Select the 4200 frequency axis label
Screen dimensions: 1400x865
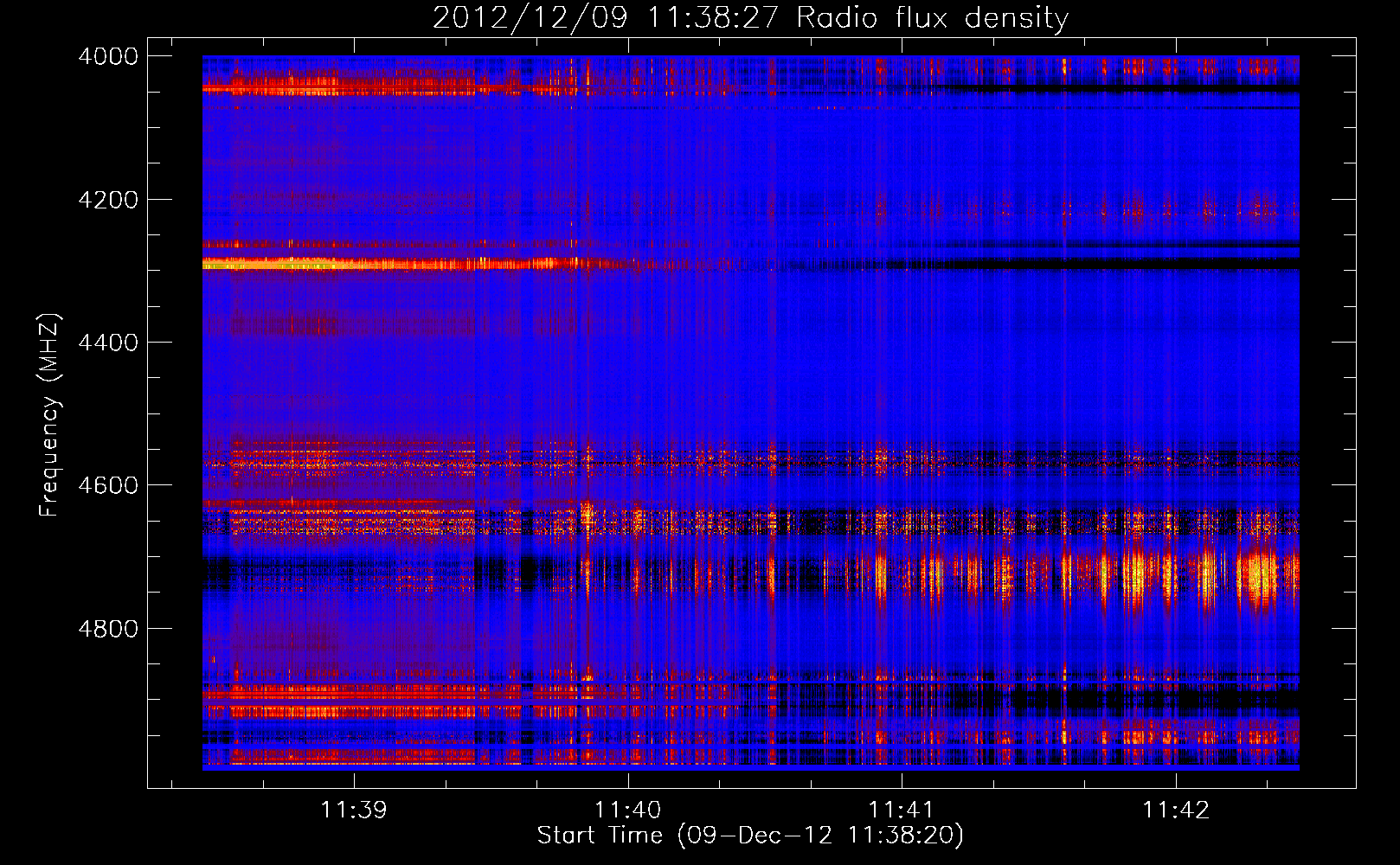pos(108,200)
